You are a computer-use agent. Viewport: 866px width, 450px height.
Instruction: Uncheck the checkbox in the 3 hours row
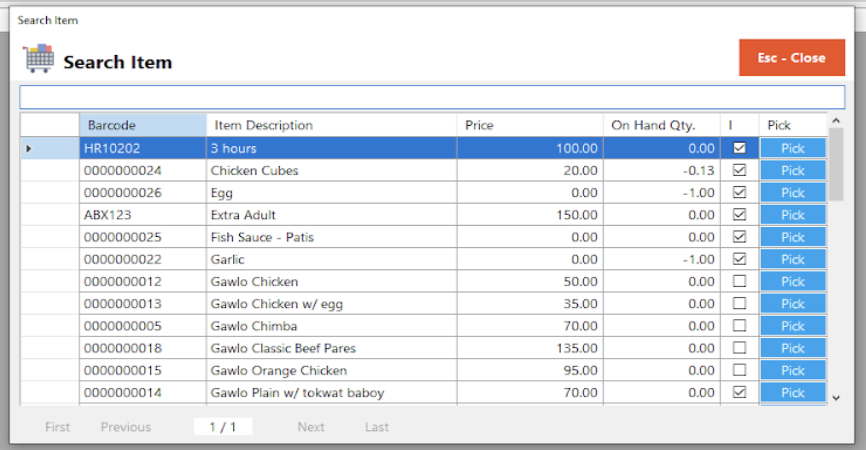739,148
